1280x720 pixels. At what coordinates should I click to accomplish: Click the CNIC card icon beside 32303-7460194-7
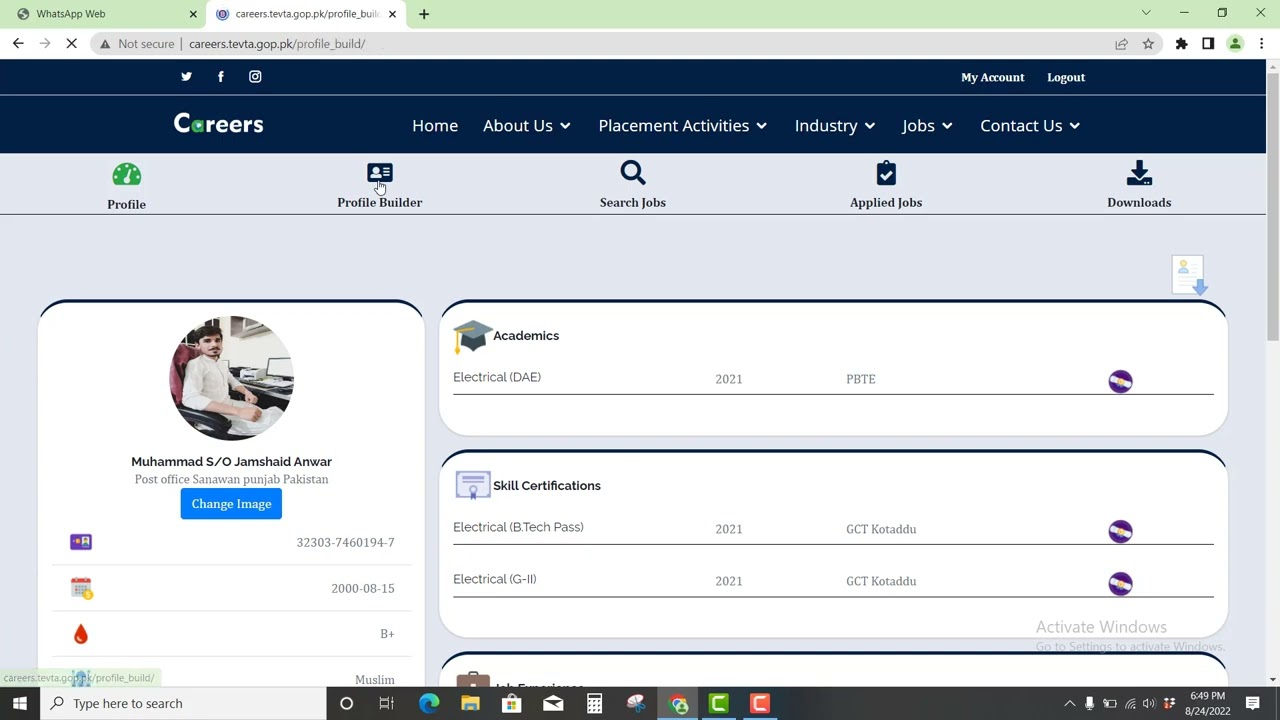point(81,542)
